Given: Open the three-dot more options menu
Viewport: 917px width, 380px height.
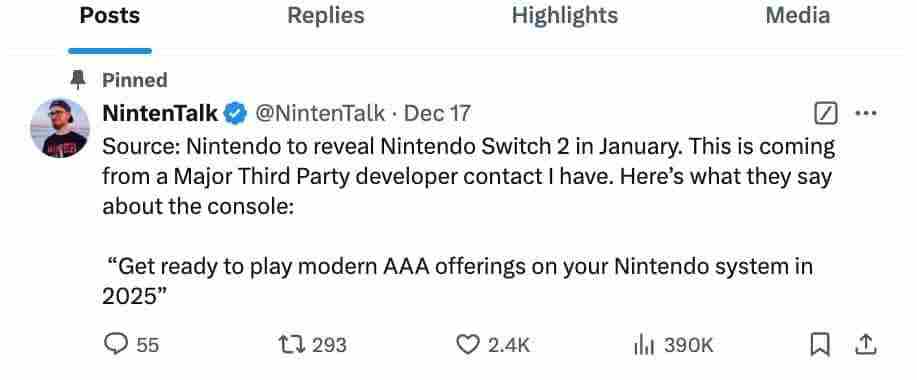Looking at the screenshot, I should point(866,113).
